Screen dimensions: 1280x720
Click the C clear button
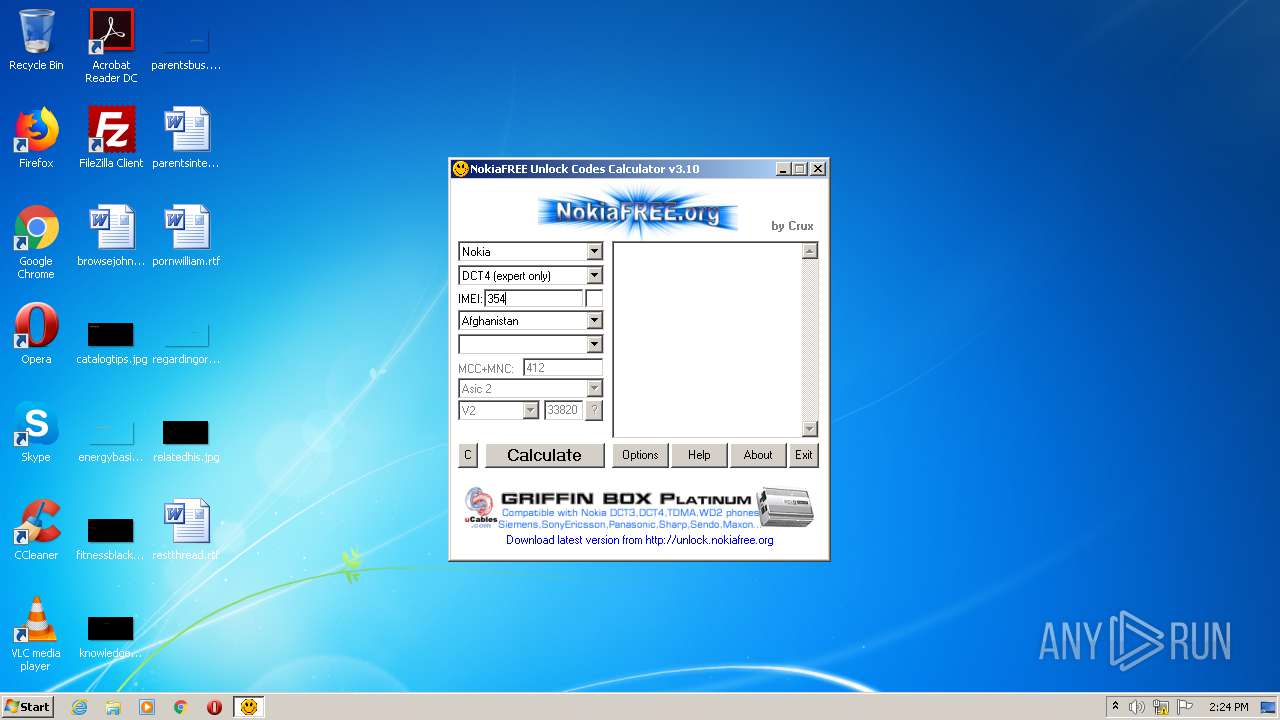(x=467, y=455)
